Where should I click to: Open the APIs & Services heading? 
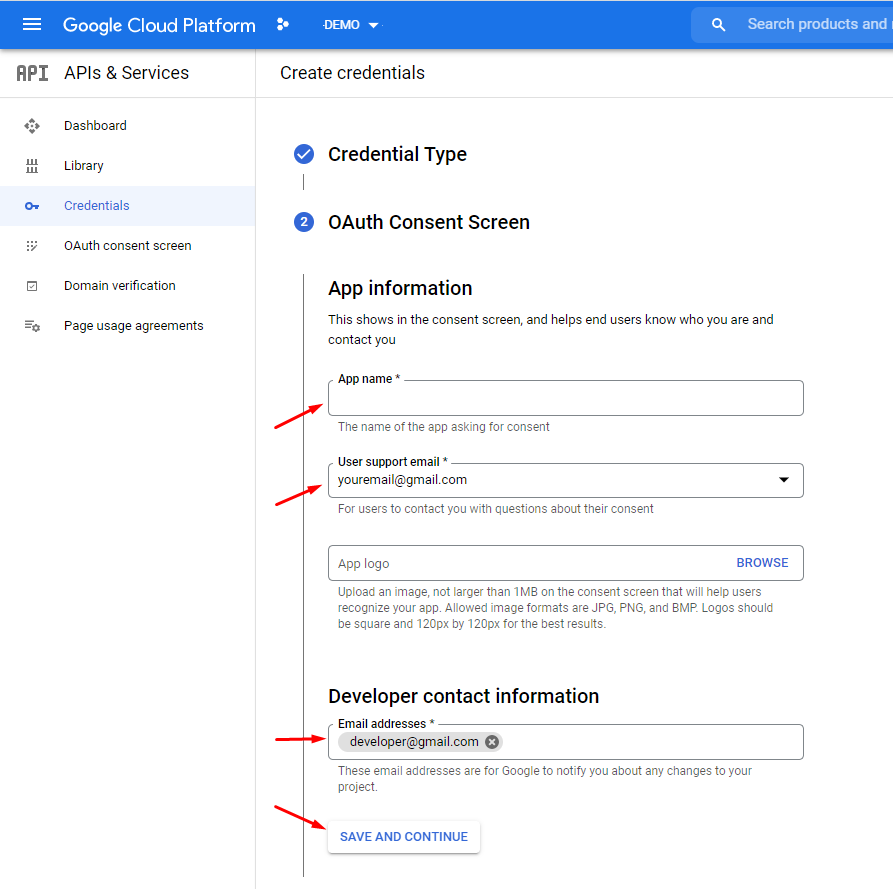[126, 73]
